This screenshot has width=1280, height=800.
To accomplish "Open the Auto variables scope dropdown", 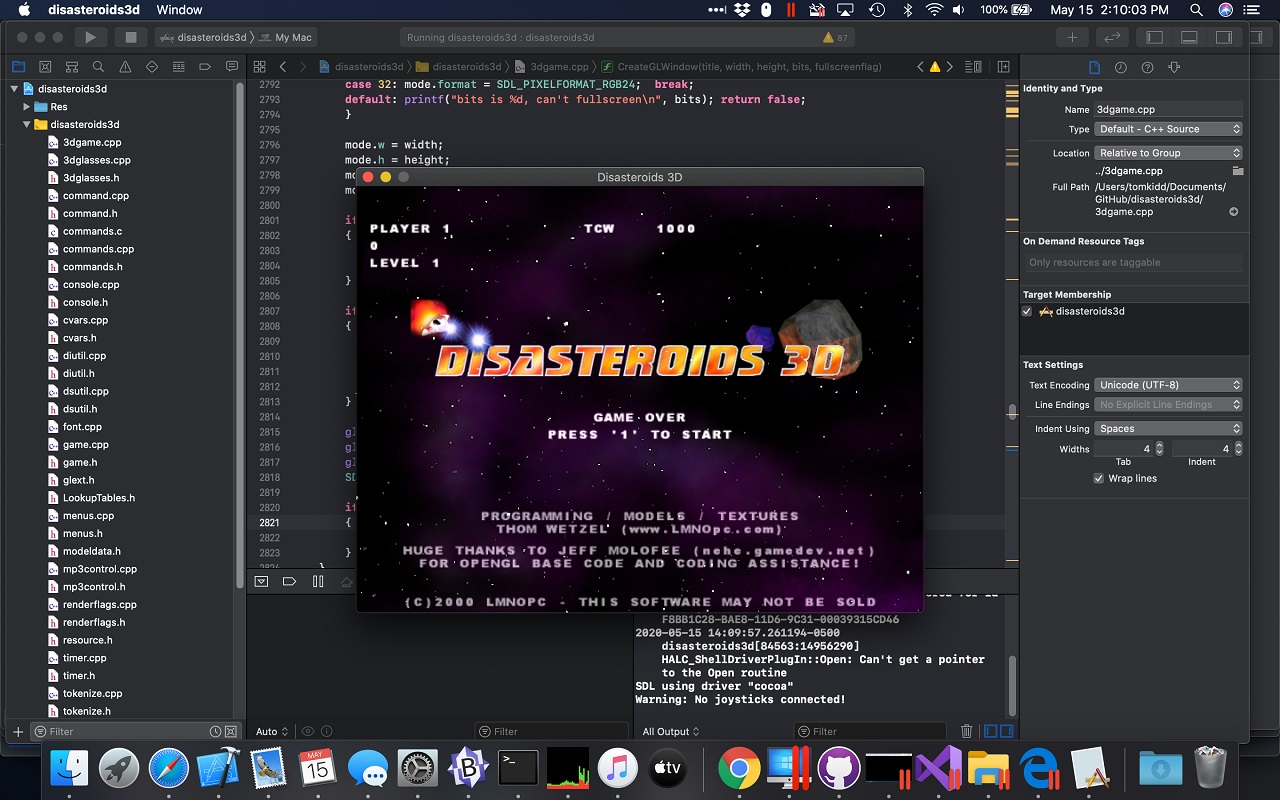I will pyautogui.click(x=272, y=732).
